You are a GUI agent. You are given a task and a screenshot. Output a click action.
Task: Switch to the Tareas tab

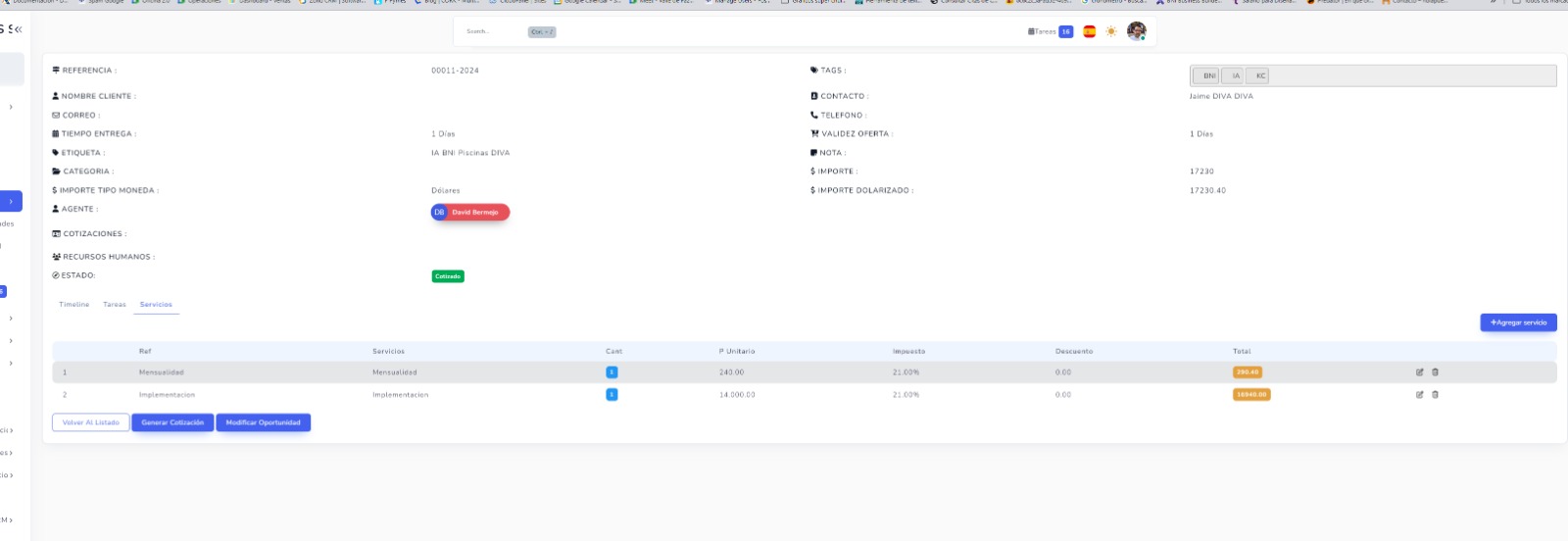(x=115, y=305)
